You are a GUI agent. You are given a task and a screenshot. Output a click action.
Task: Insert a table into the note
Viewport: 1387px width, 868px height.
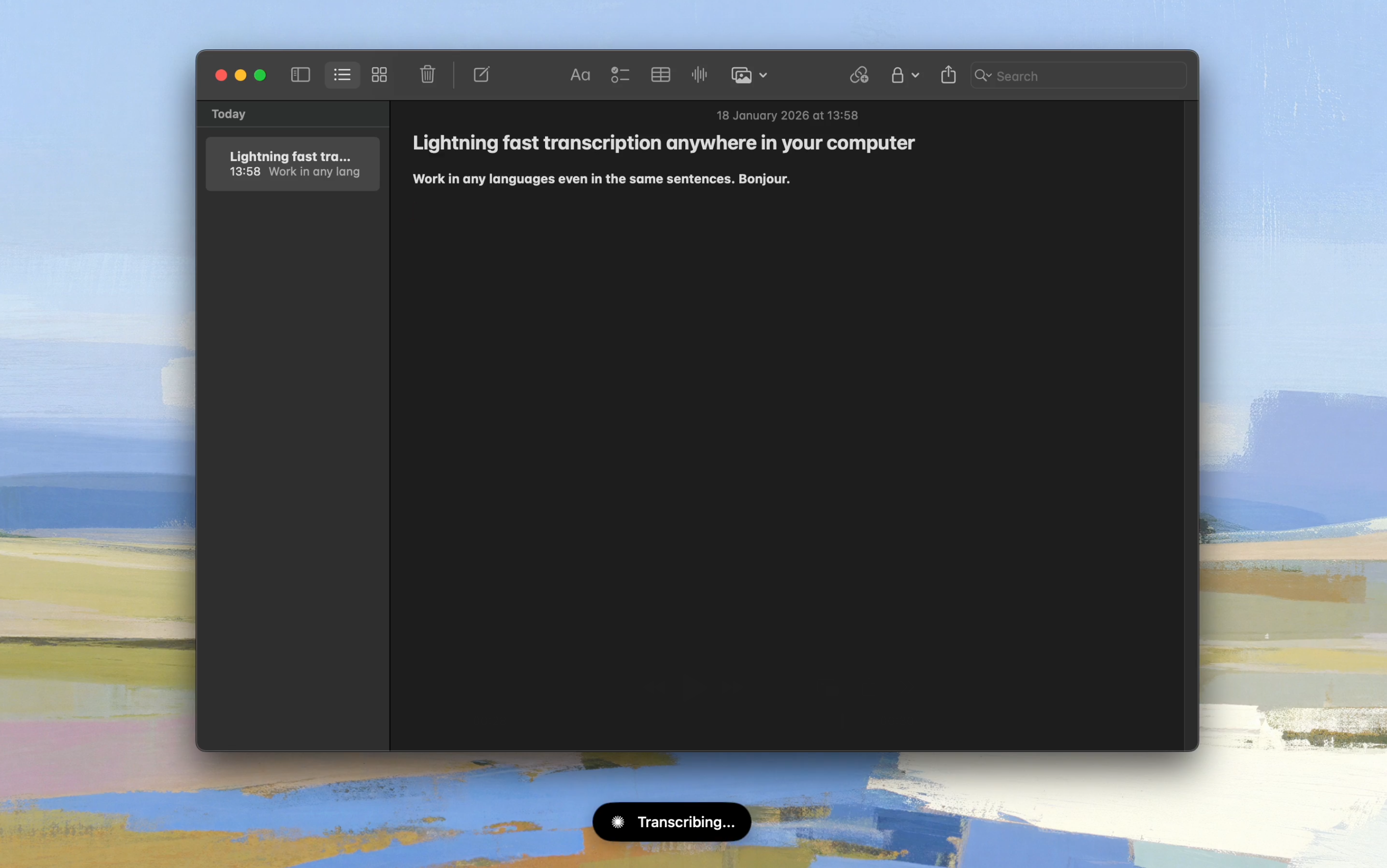(660, 74)
